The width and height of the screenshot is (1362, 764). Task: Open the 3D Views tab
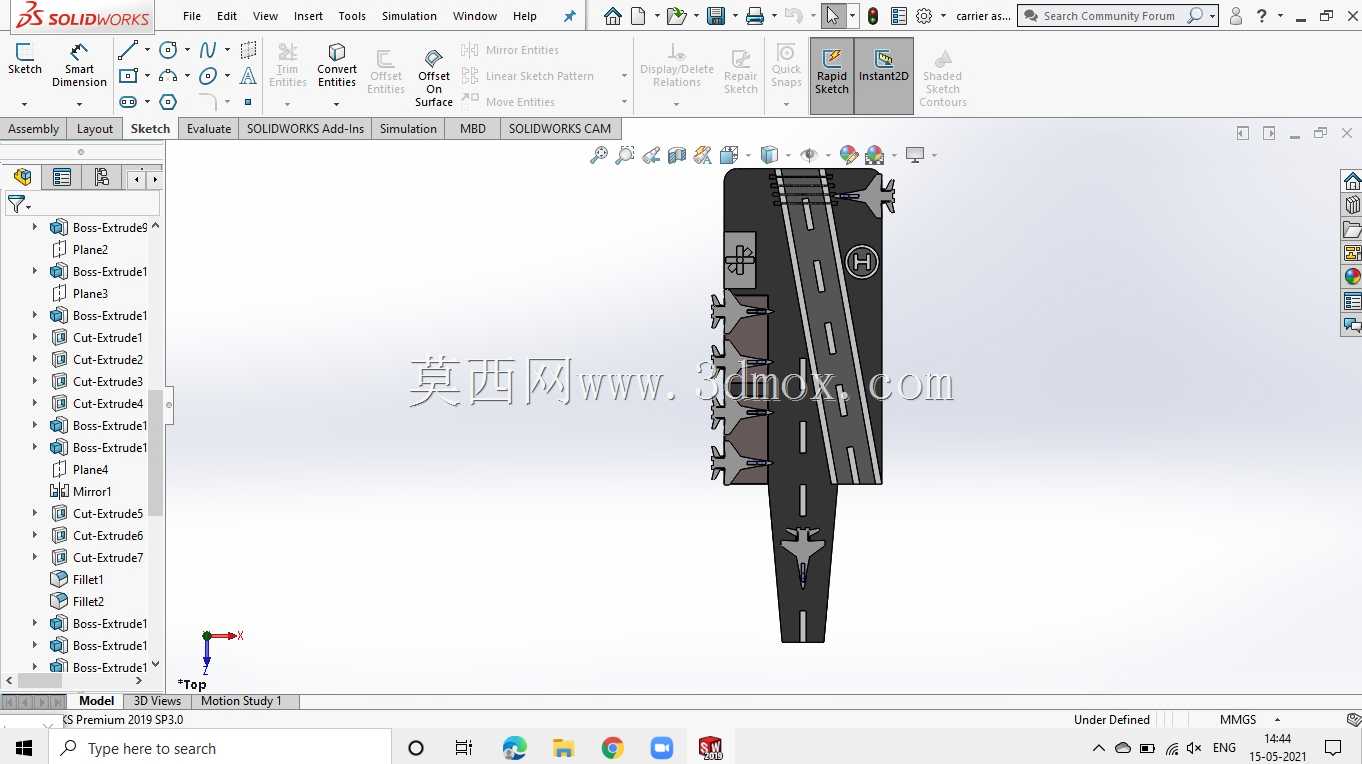point(157,701)
